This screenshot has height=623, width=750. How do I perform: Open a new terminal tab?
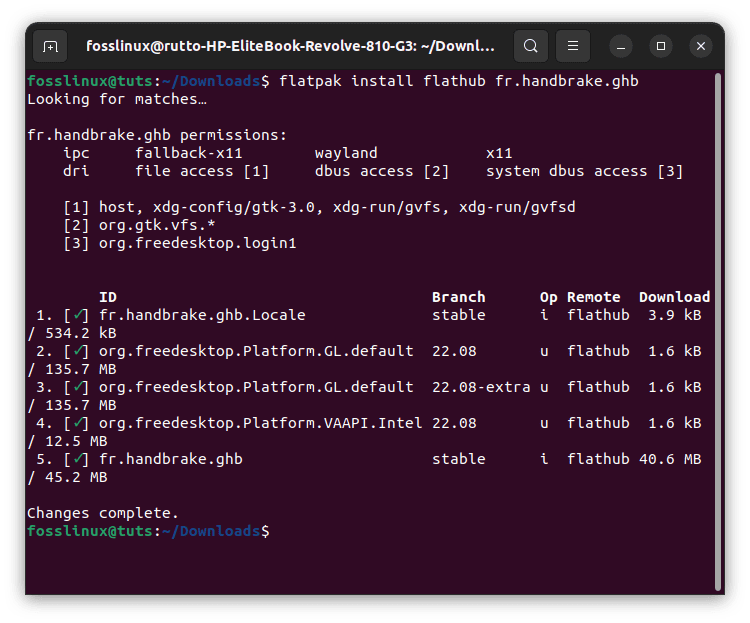click(50, 46)
